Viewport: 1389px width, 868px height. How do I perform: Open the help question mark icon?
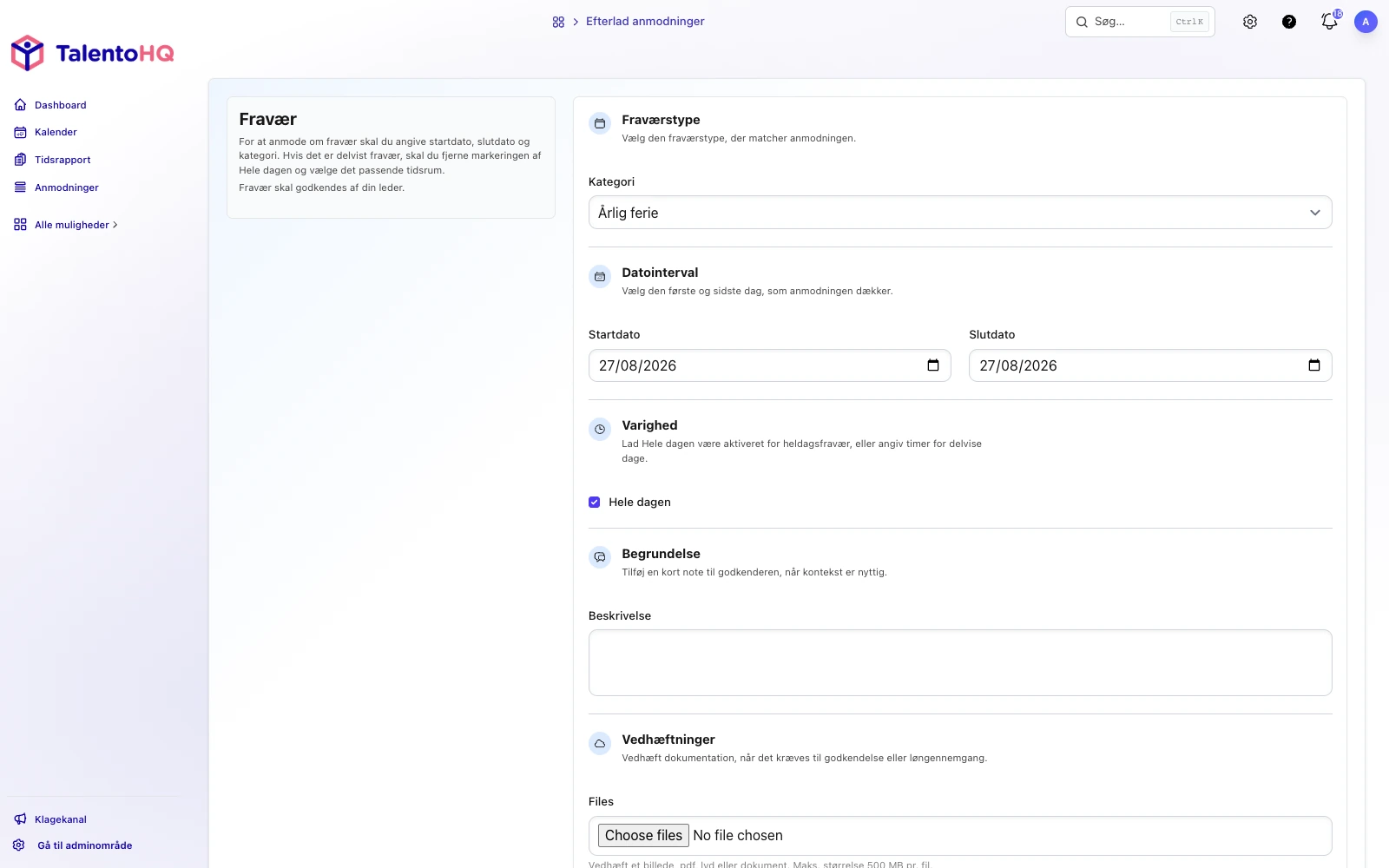point(1289,22)
